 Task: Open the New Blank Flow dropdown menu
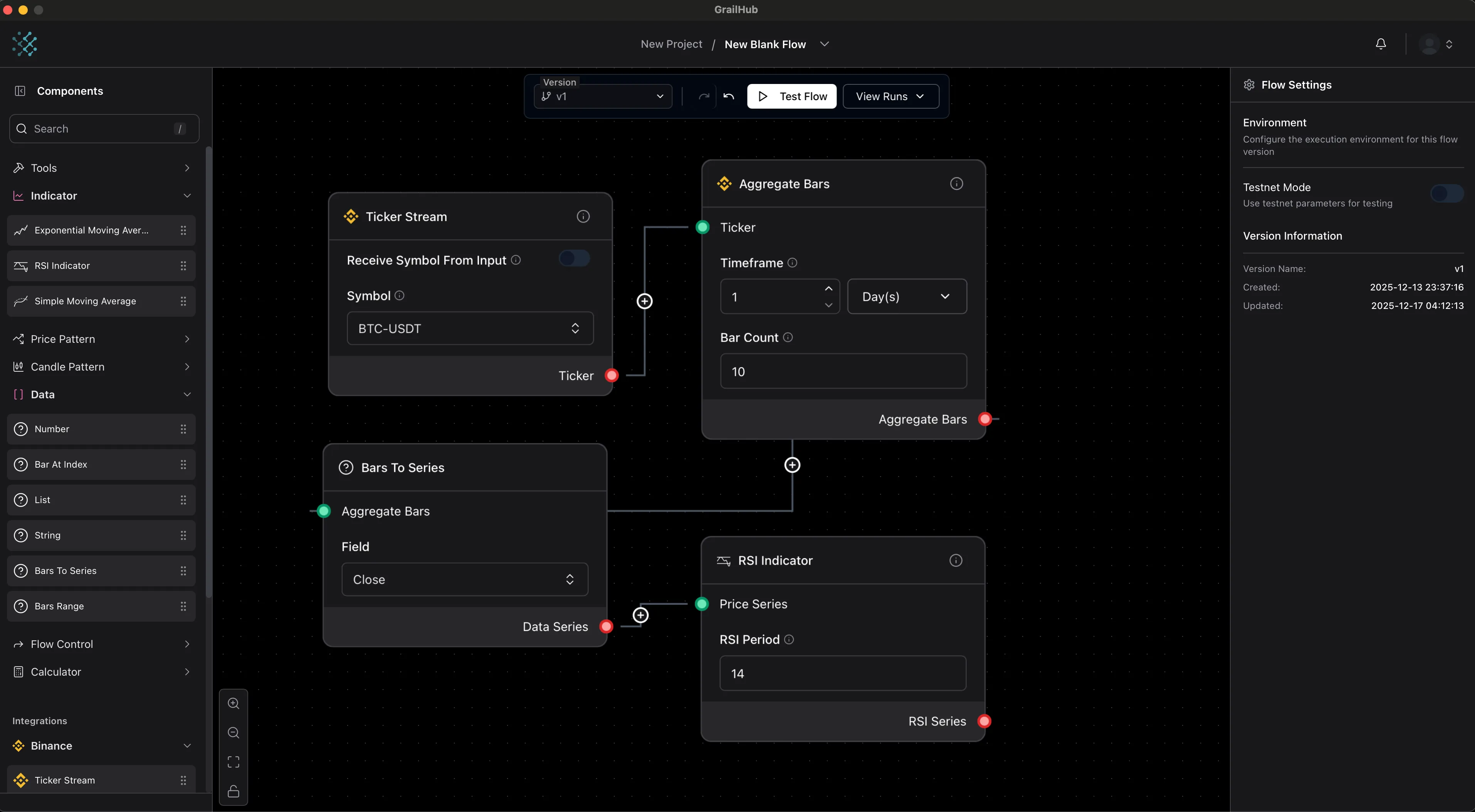click(825, 44)
